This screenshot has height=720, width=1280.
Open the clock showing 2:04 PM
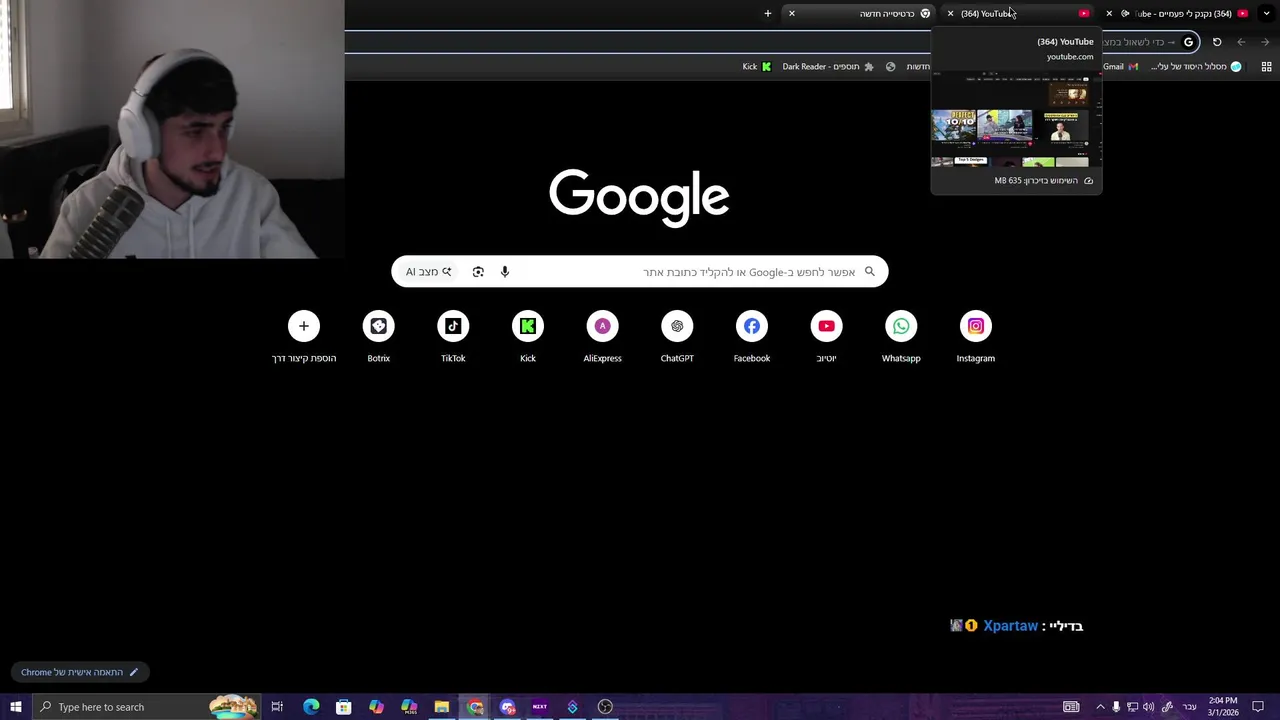pos(1223,707)
